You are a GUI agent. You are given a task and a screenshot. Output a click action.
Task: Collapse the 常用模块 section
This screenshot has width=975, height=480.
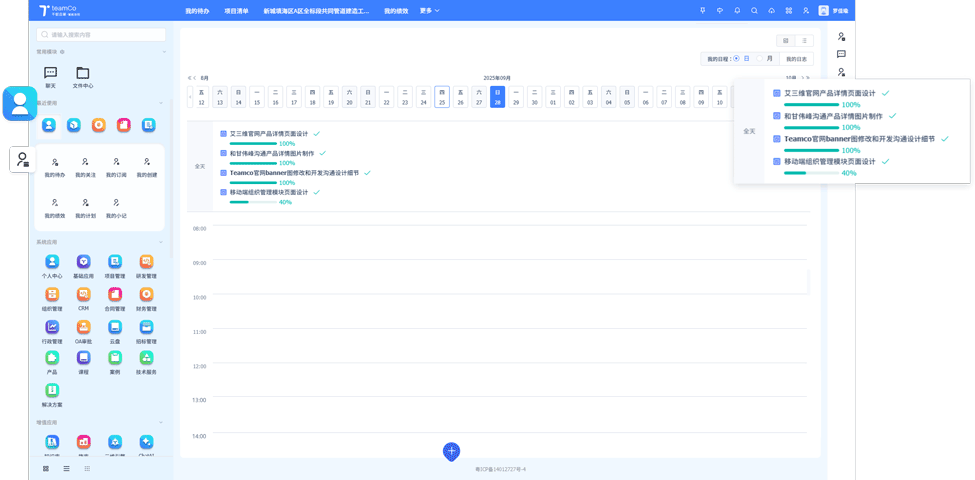coord(164,52)
